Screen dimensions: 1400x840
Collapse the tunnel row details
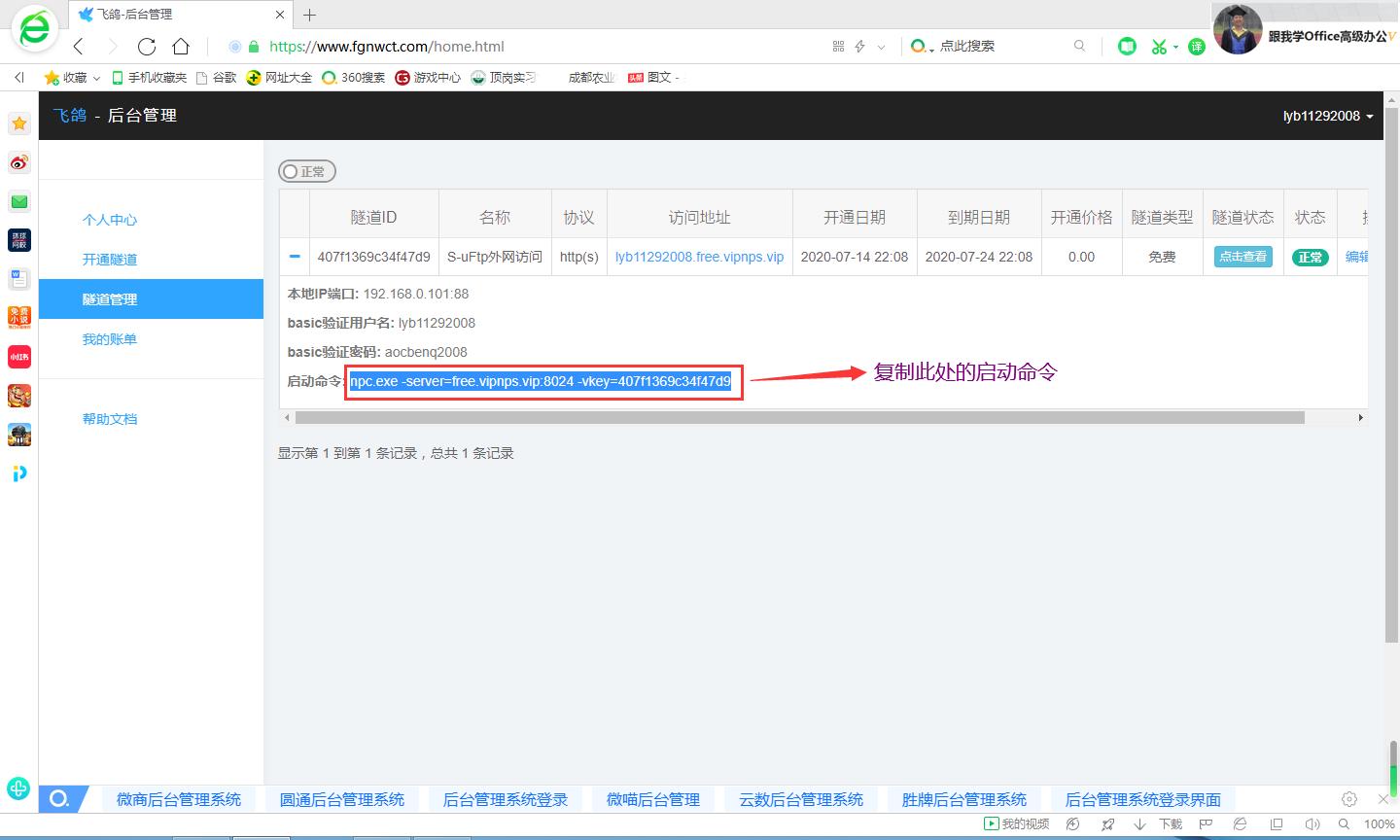pos(294,257)
